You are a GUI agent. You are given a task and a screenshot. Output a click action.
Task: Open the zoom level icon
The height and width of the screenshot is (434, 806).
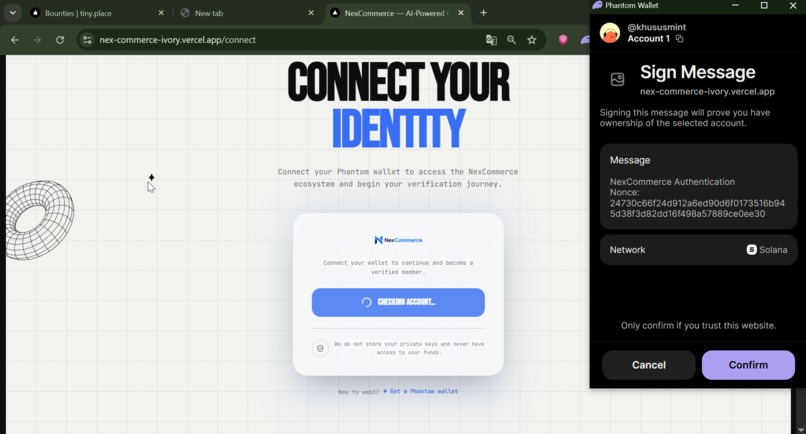click(x=511, y=40)
